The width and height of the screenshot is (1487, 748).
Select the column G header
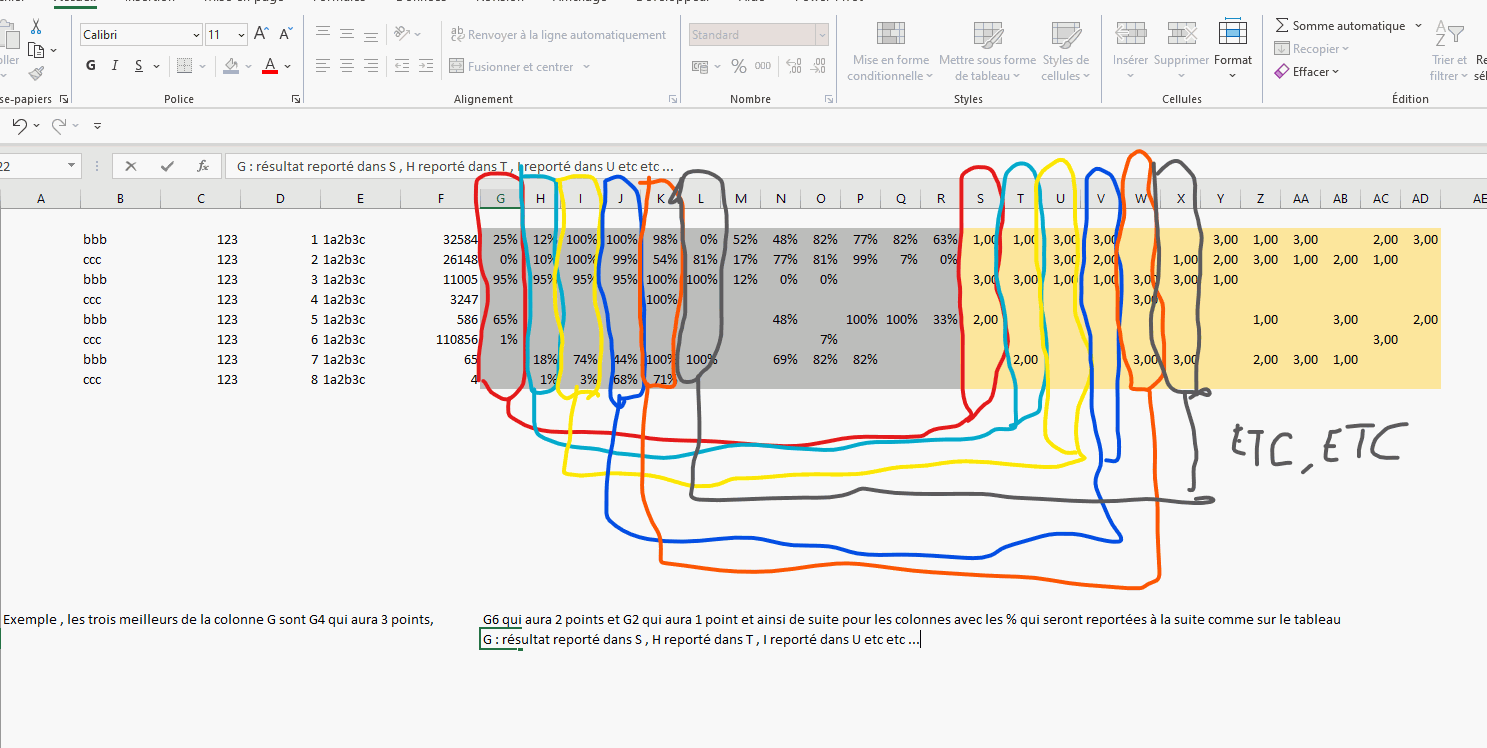click(x=500, y=199)
